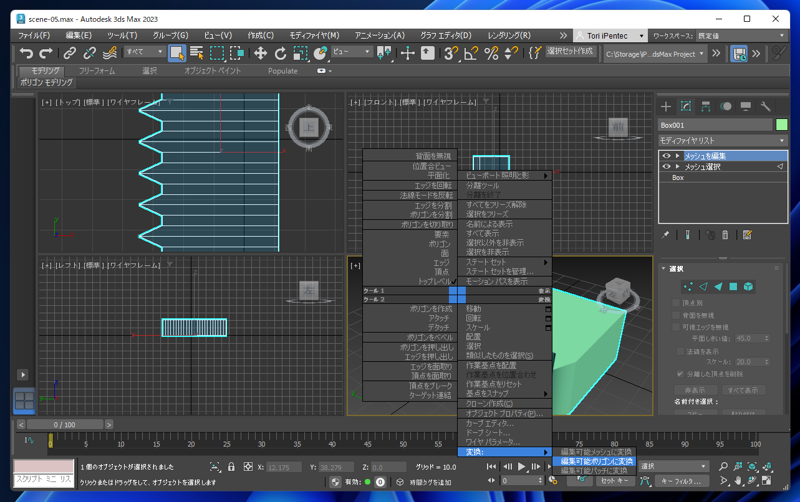Expand the メッシュを編集 modifier arrow

click(x=678, y=156)
